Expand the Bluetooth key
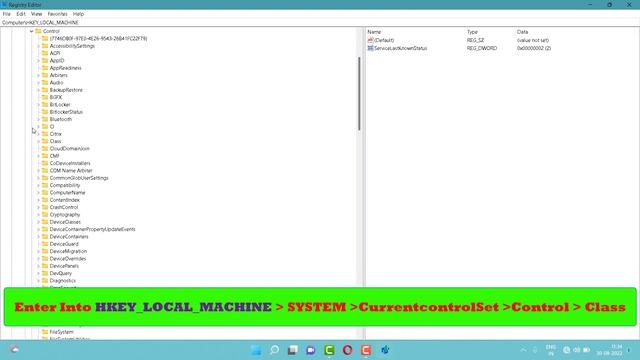The height and width of the screenshot is (360, 640). (x=39, y=119)
